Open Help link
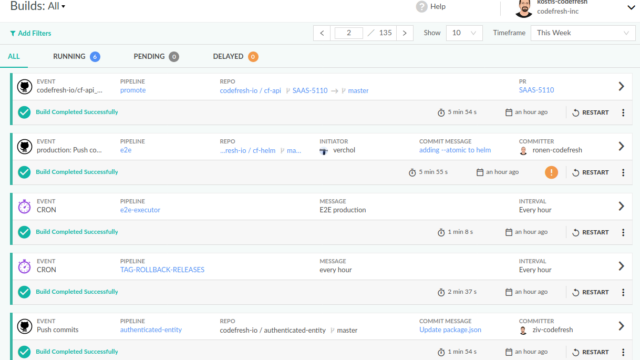Screen dimensions: 640x360 pos(438,7)
